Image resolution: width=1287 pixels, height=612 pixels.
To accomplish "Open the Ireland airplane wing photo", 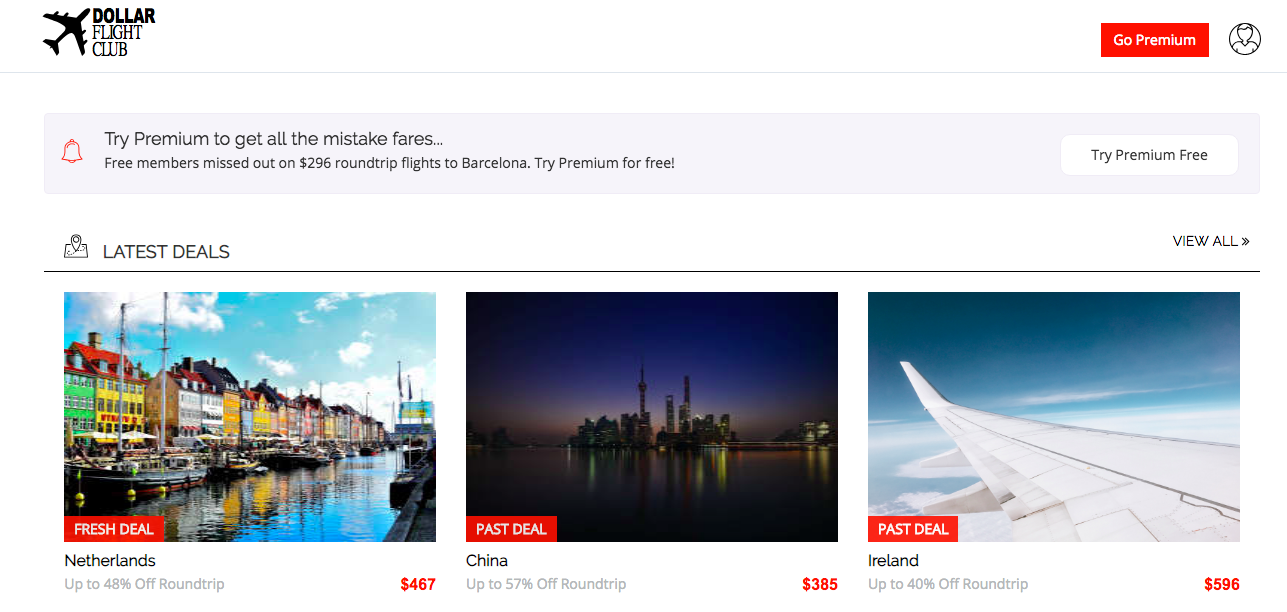I will [1054, 417].
